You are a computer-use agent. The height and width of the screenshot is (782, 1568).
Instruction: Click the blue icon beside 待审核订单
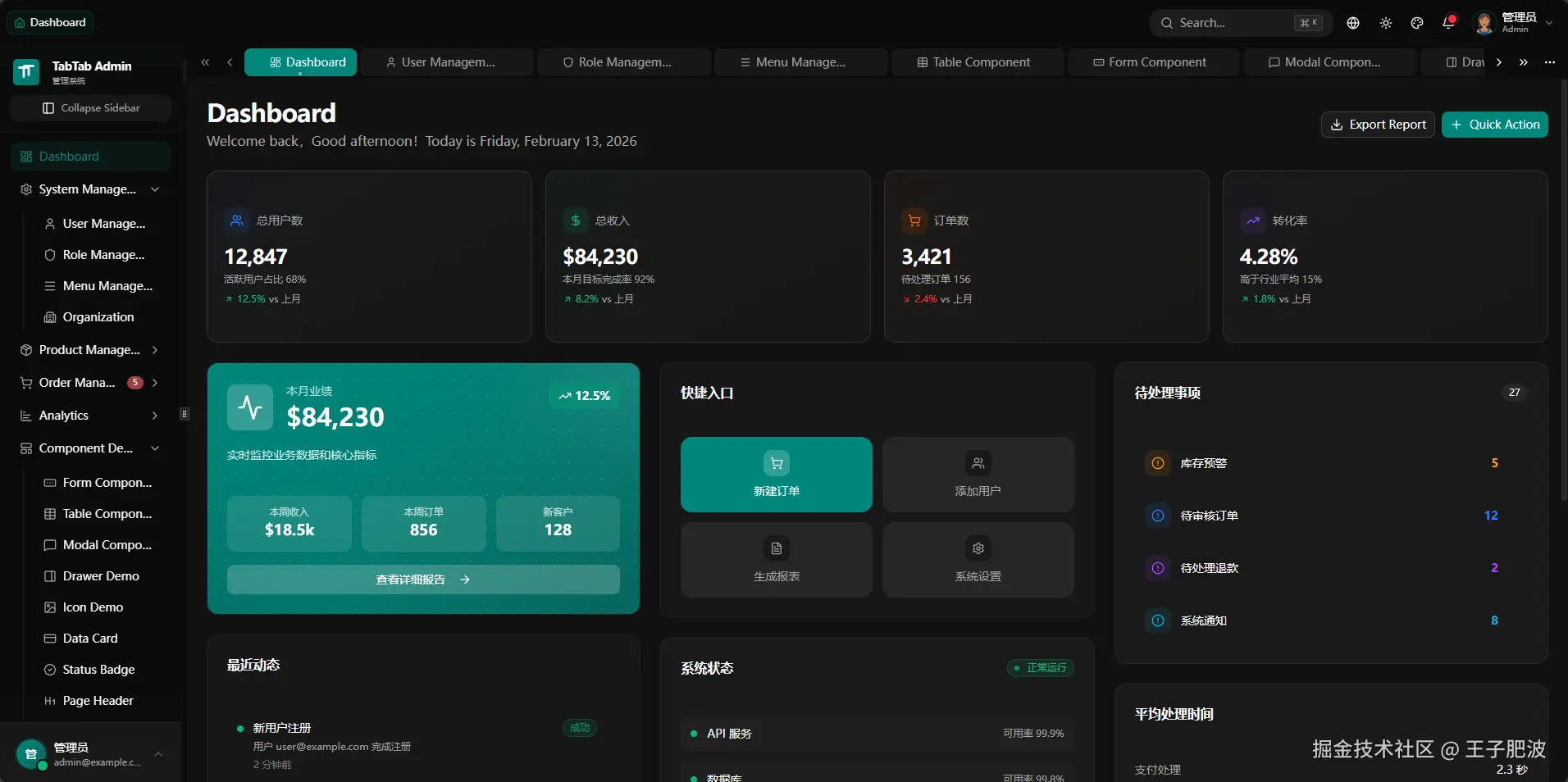[1158, 516]
